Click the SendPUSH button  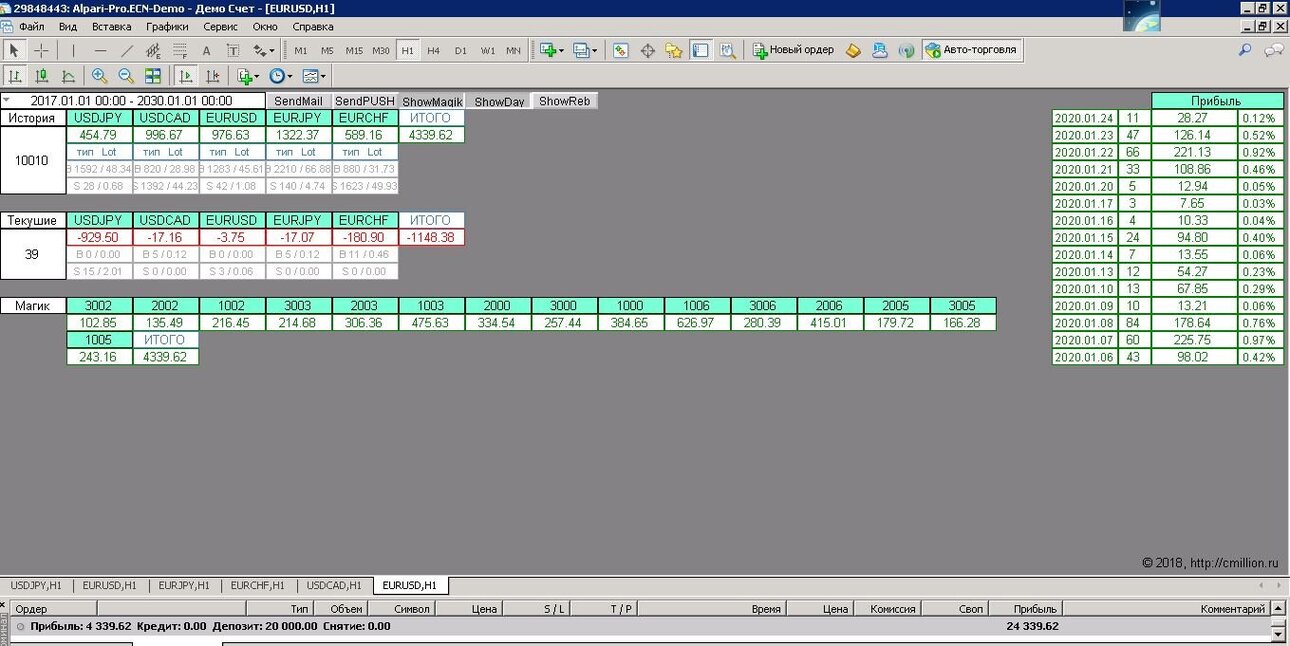point(364,101)
